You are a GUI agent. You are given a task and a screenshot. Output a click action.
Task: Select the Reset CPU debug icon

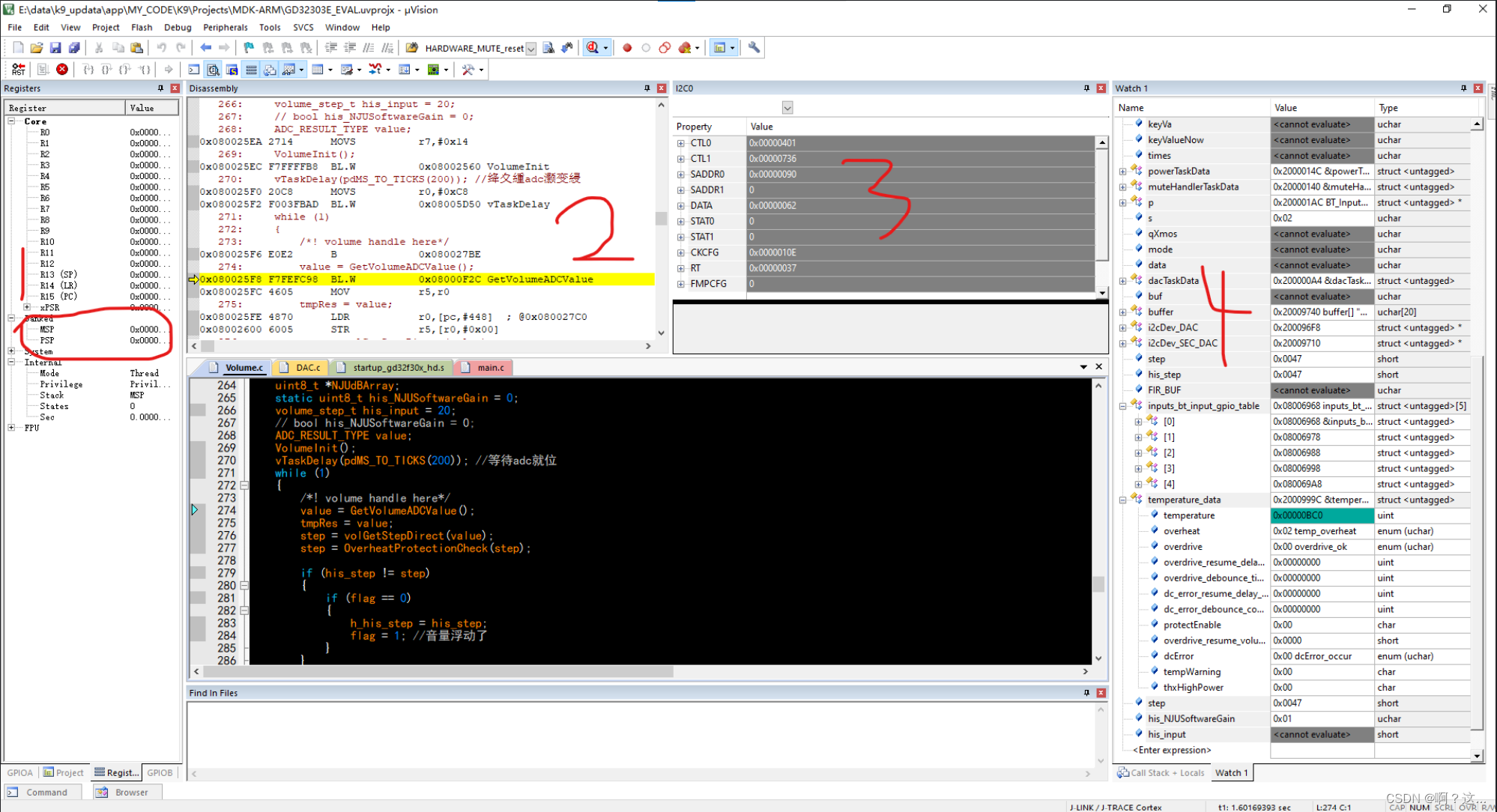pyautogui.click(x=18, y=70)
